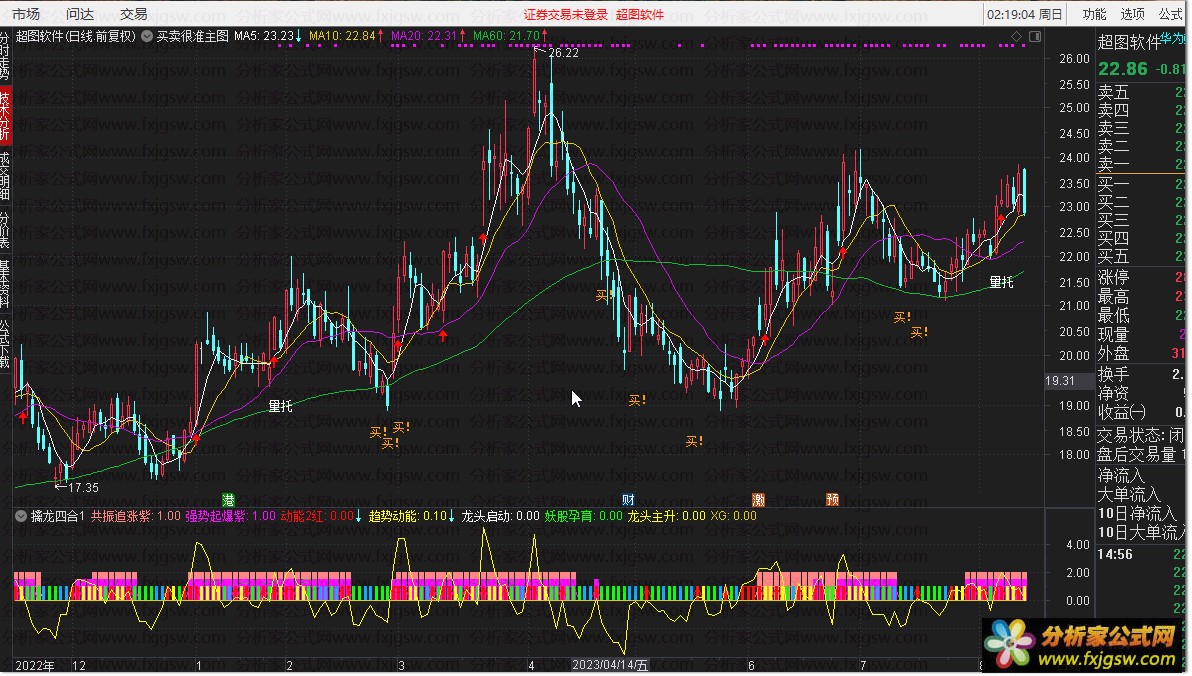This screenshot has height=676, width=1192.
Task: Select the 分时走势 left sidebar tab
Action: (5, 56)
